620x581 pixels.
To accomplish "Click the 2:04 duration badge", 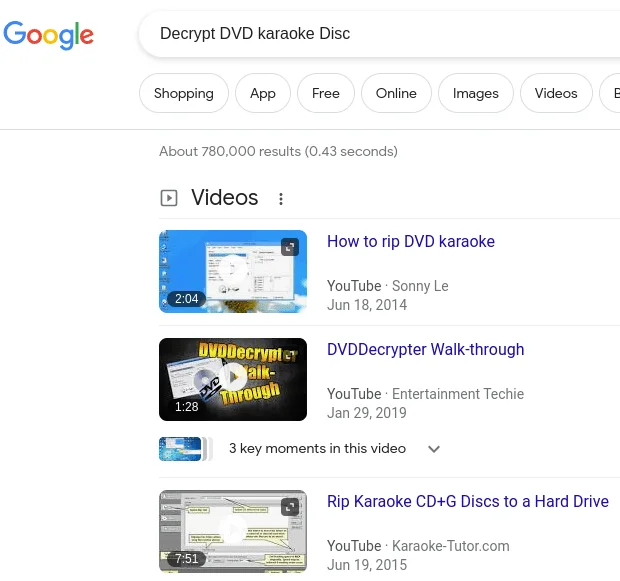I will coord(186,299).
